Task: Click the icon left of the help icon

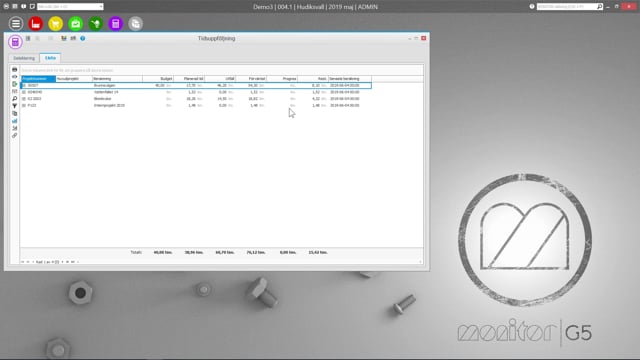Action: pos(73,38)
